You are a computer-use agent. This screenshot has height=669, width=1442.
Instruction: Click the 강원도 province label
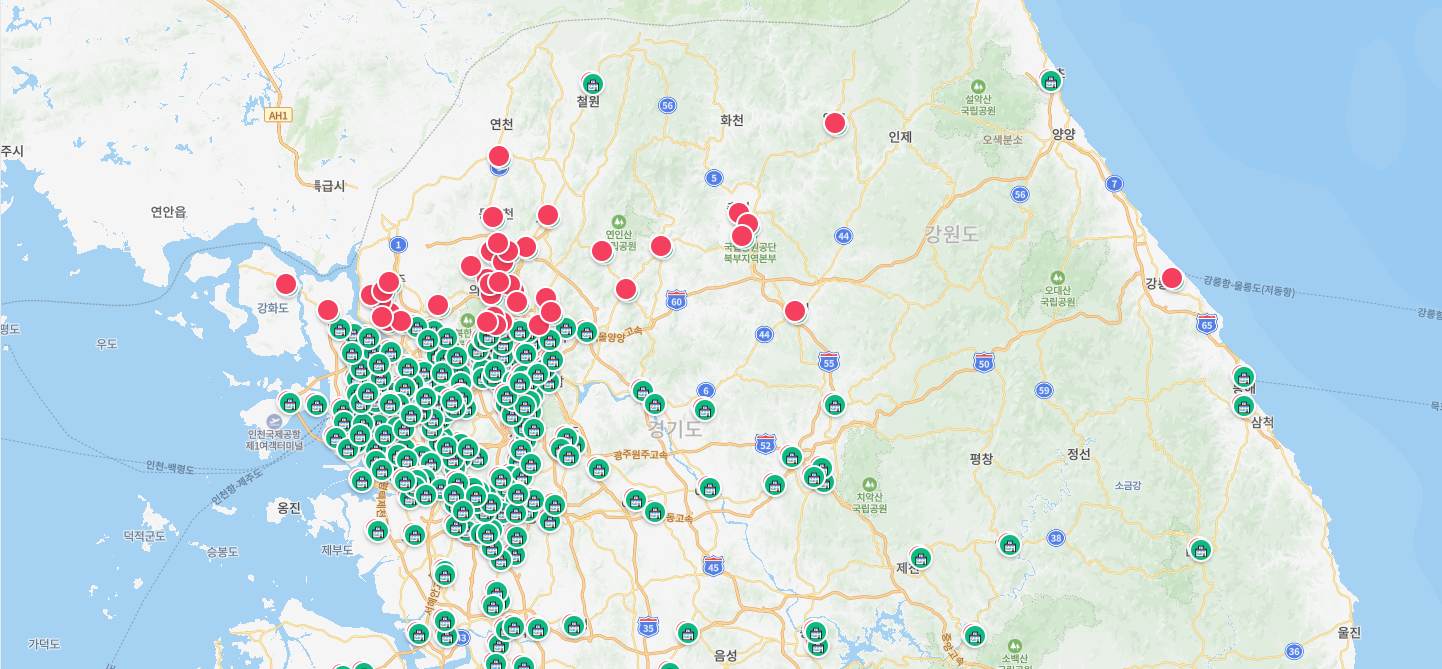[951, 234]
